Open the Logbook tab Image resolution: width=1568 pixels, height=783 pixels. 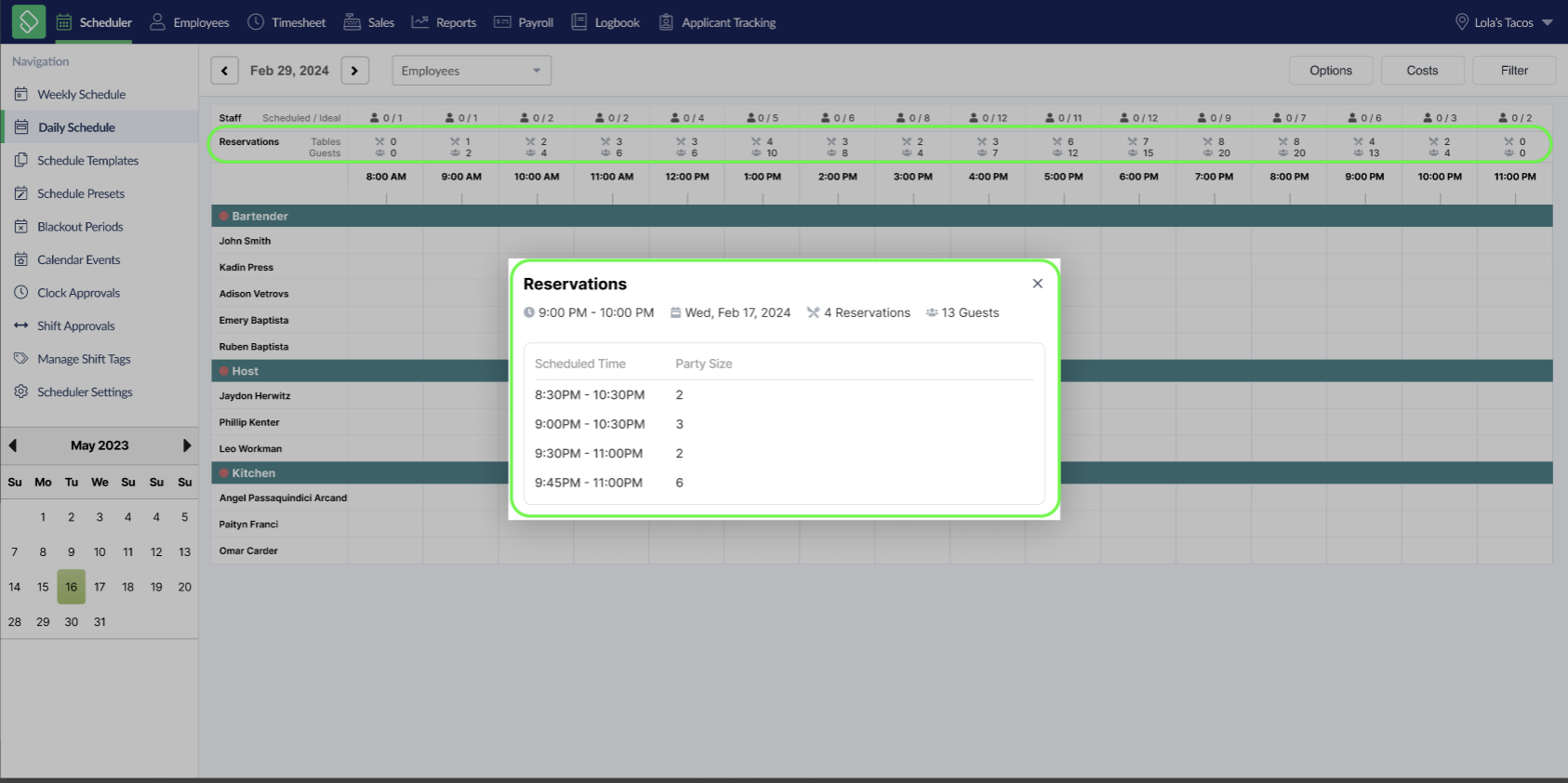(x=605, y=22)
